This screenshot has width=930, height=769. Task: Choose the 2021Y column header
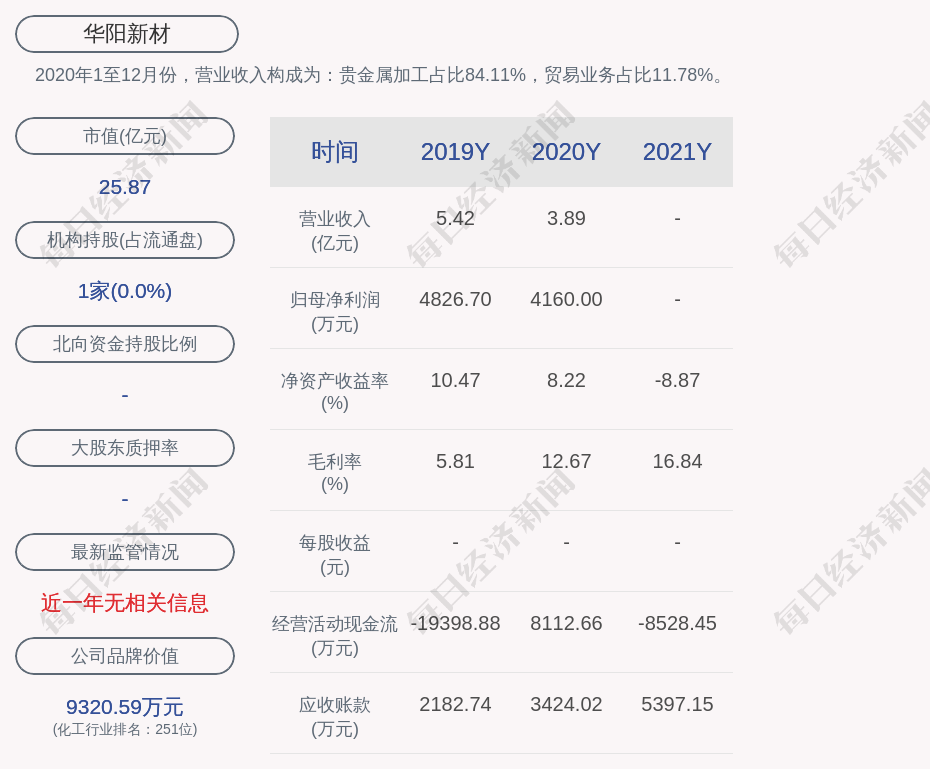pyautogui.click(x=677, y=152)
